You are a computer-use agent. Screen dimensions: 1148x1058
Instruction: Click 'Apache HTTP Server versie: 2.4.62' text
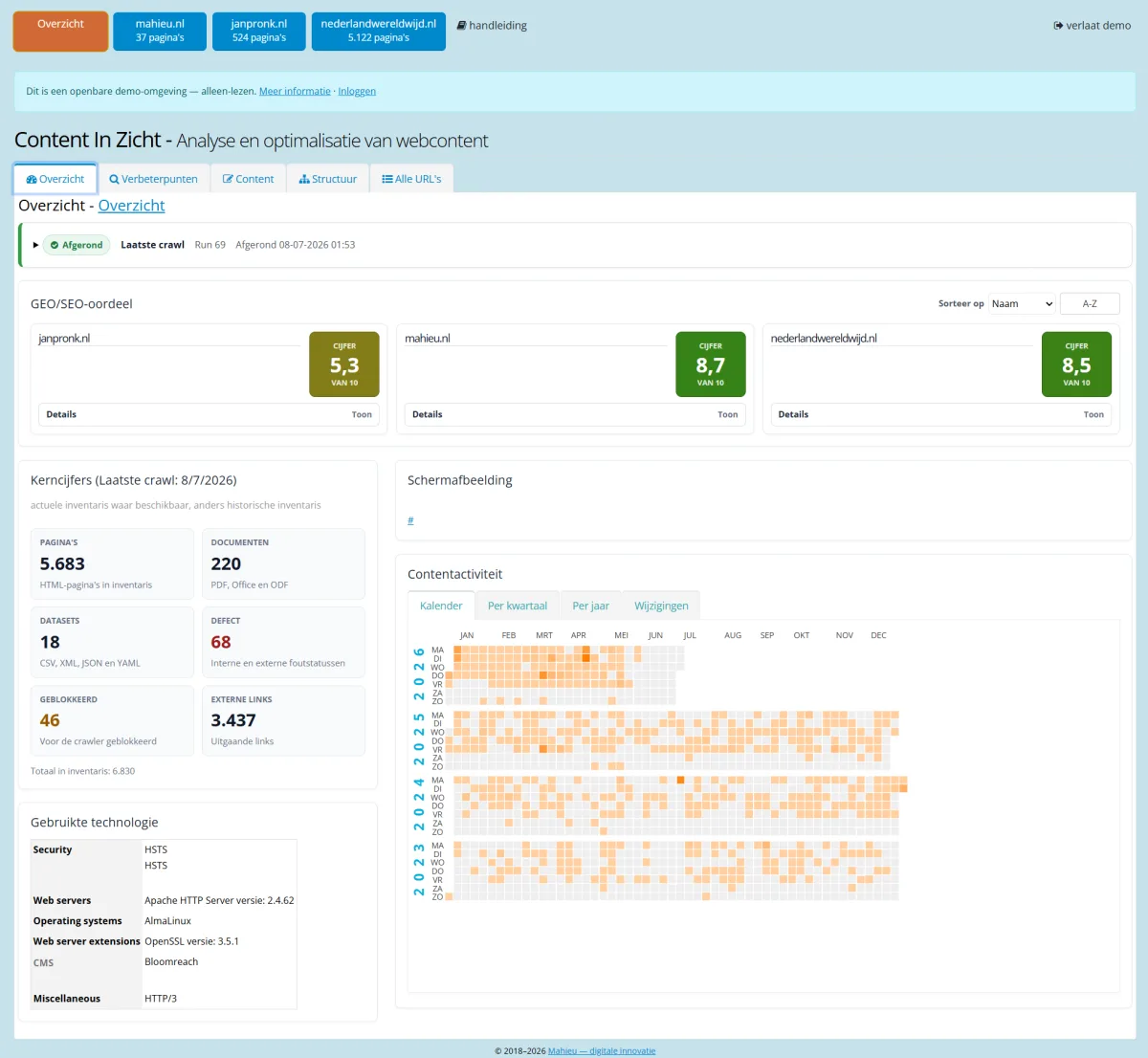219,900
